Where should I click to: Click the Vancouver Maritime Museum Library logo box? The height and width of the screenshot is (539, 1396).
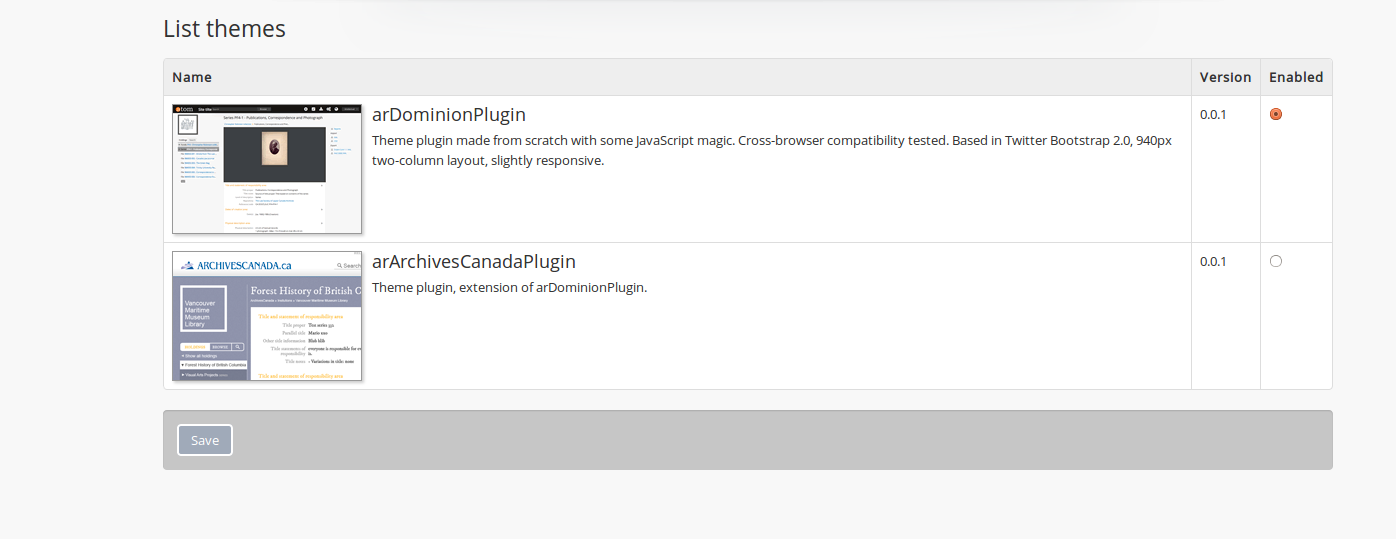tap(203, 309)
